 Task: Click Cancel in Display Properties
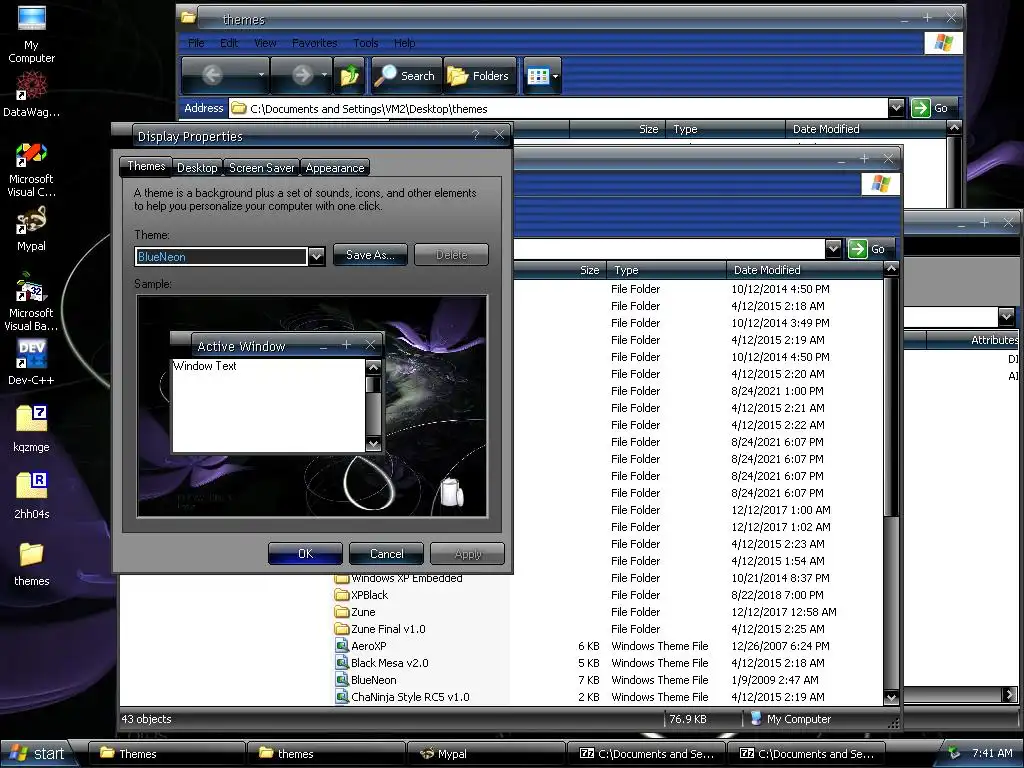[x=387, y=554]
